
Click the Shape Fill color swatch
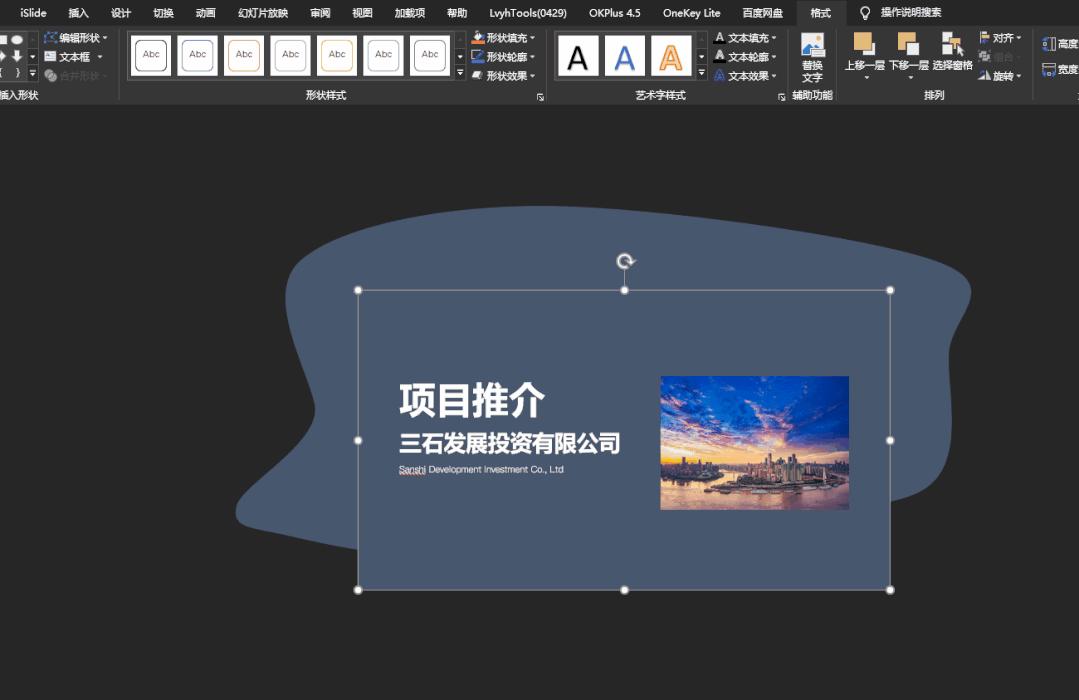pos(478,37)
